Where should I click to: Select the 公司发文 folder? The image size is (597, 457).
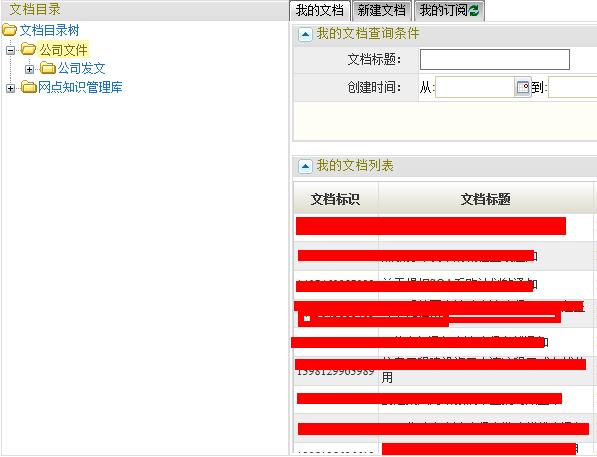point(81,69)
